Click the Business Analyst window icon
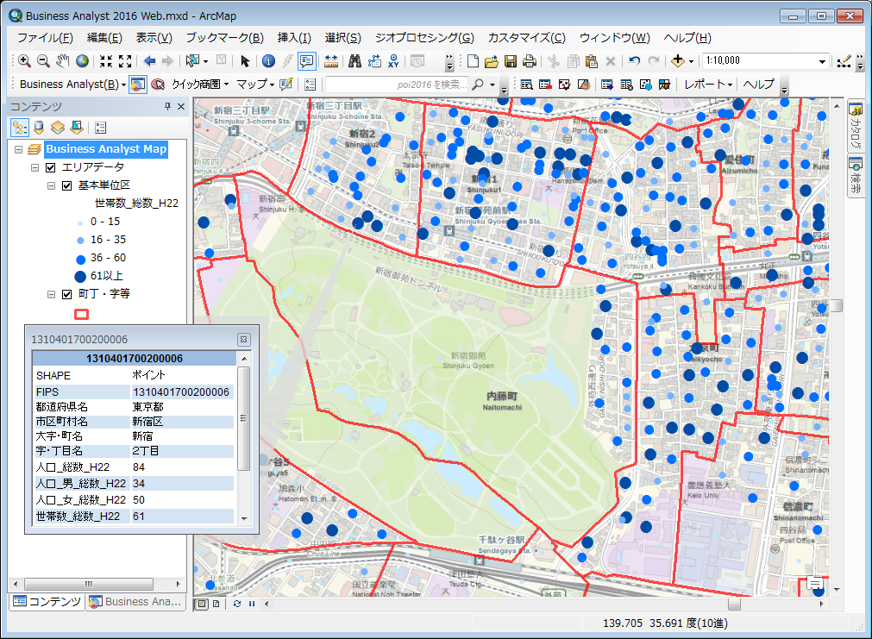 pos(138,85)
